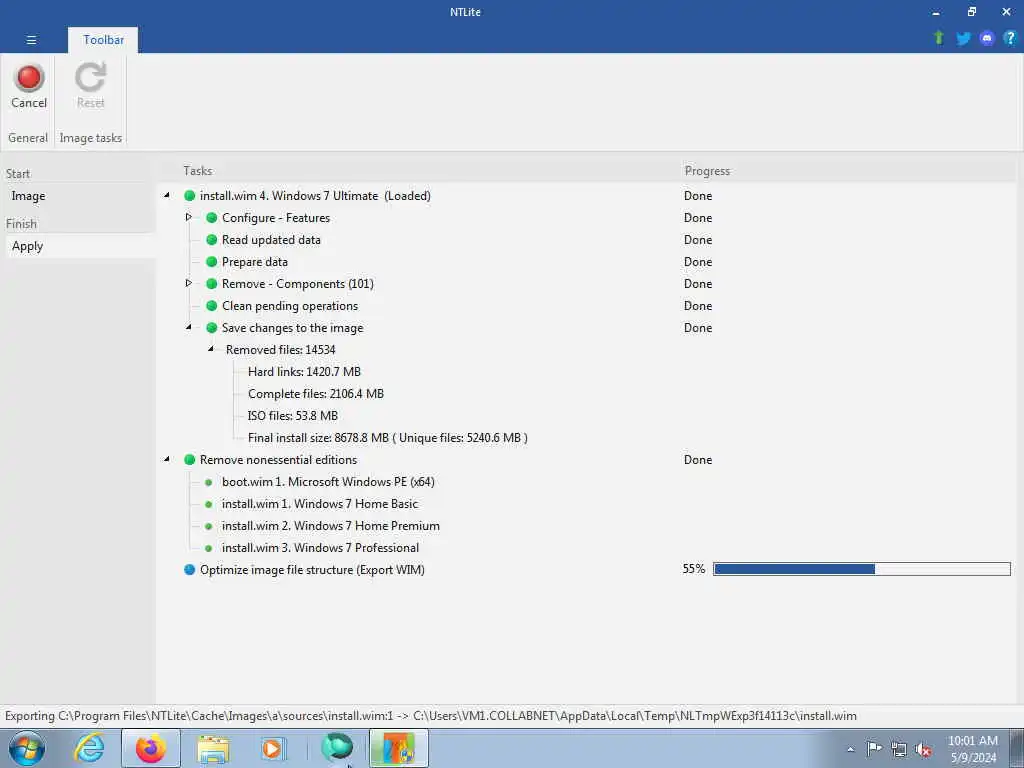Open the Discord link icon
The width and height of the screenshot is (1024, 768).
[x=987, y=39]
